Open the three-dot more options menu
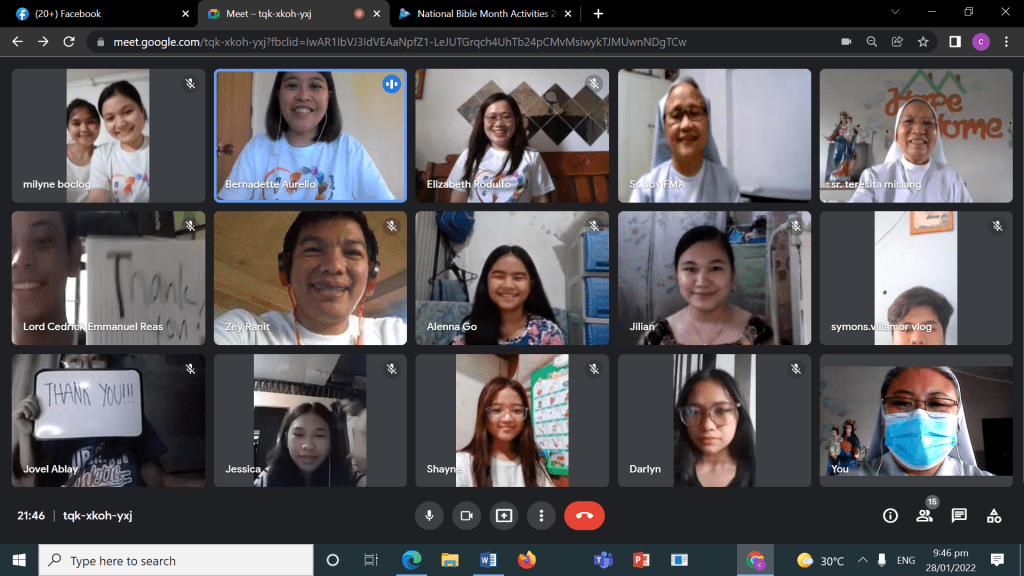1024x576 pixels. coord(541,516)
